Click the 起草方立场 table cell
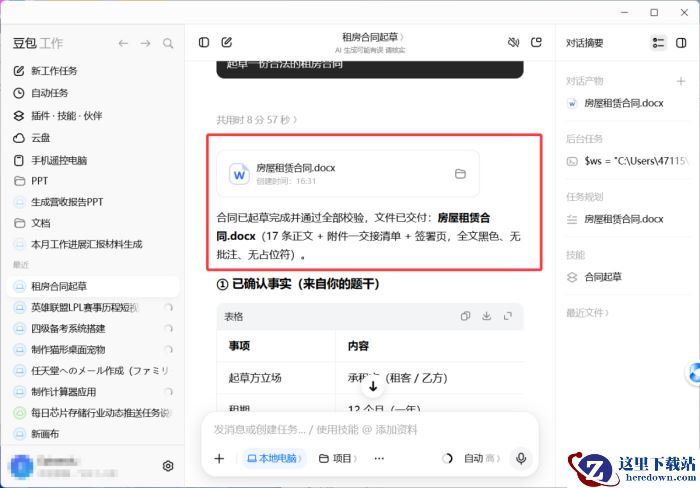The height and width of the screenshot is (488, 700). pyautogui.click(x=276, y=378)
